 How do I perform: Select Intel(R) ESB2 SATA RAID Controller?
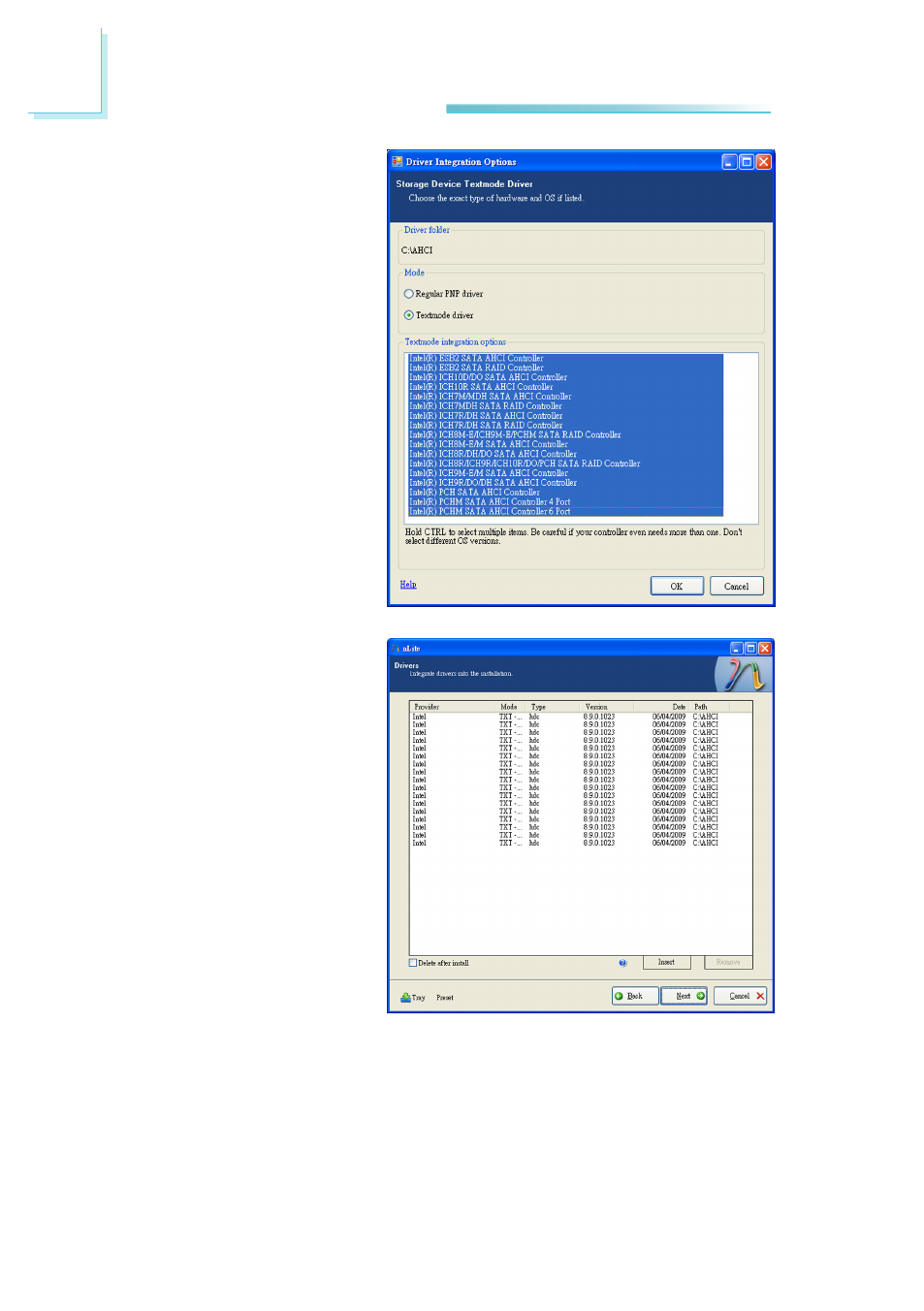tap(565, 368)
